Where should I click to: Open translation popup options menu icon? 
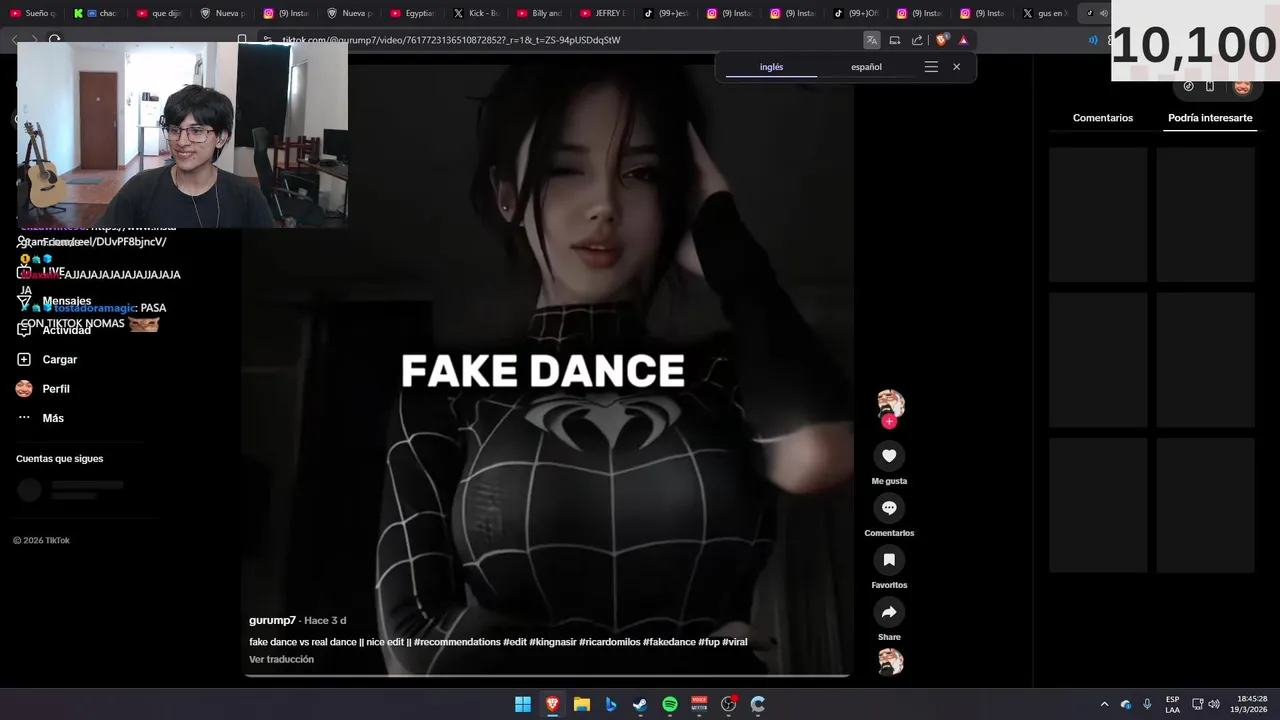click(x=931, y=67)
